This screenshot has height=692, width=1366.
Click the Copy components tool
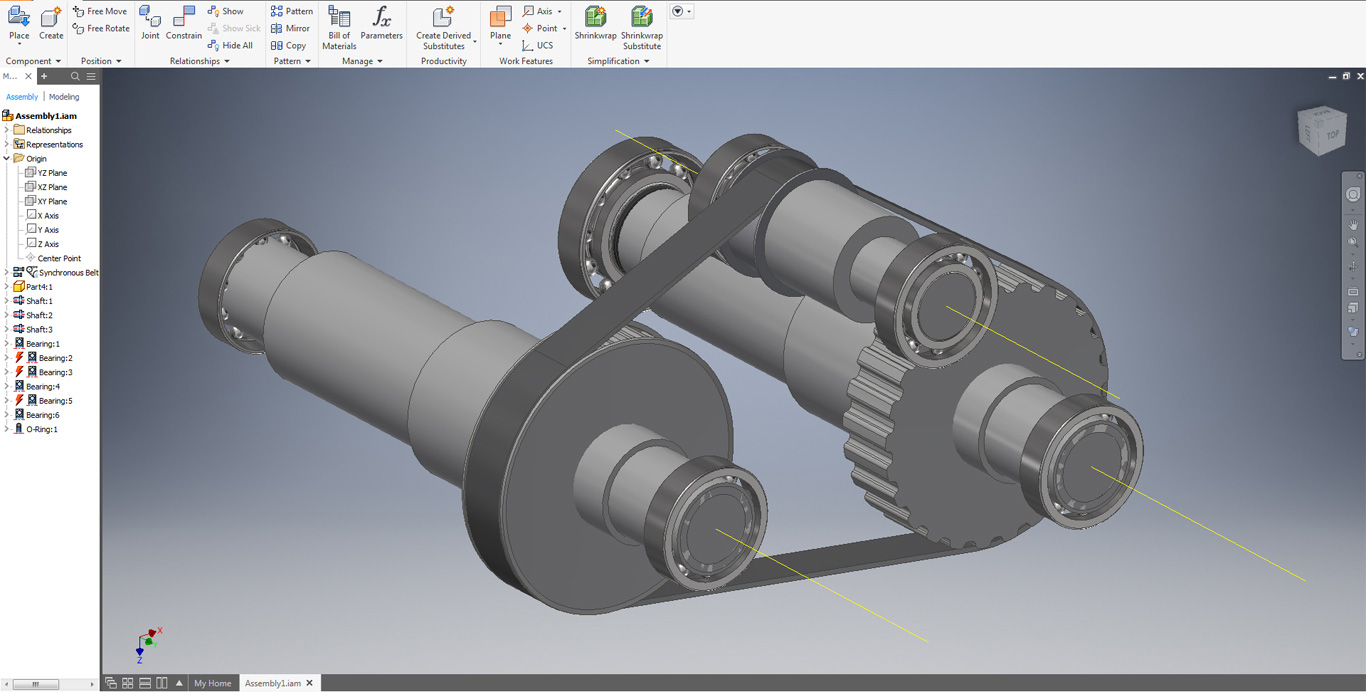click(x=289, y=45)
